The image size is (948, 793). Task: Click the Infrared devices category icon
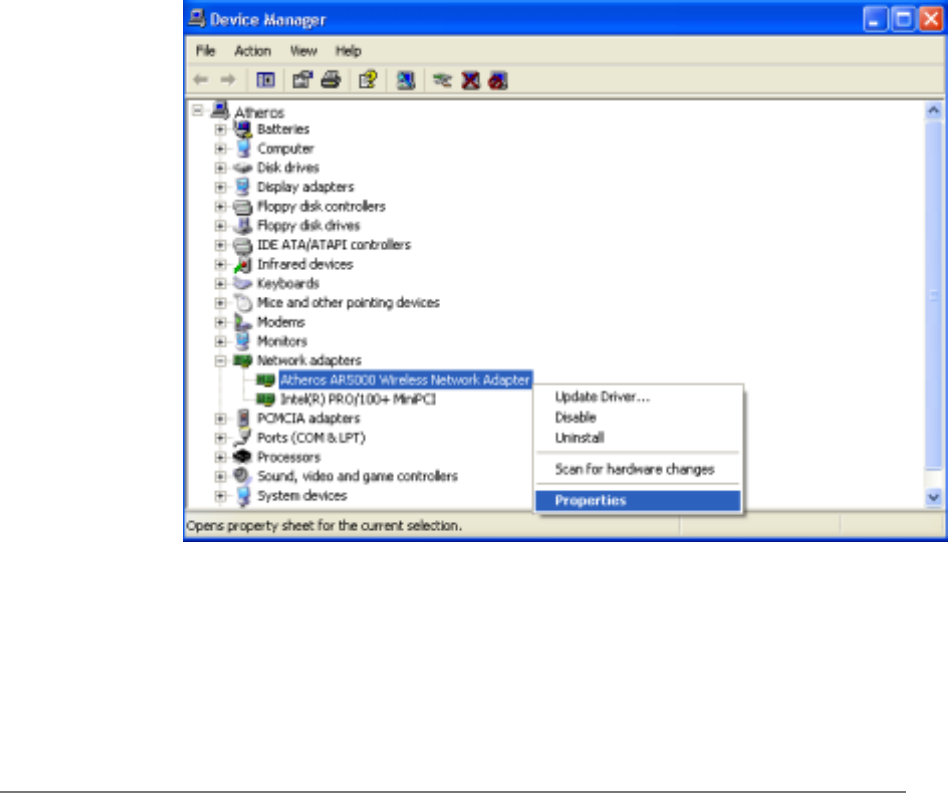243,265
